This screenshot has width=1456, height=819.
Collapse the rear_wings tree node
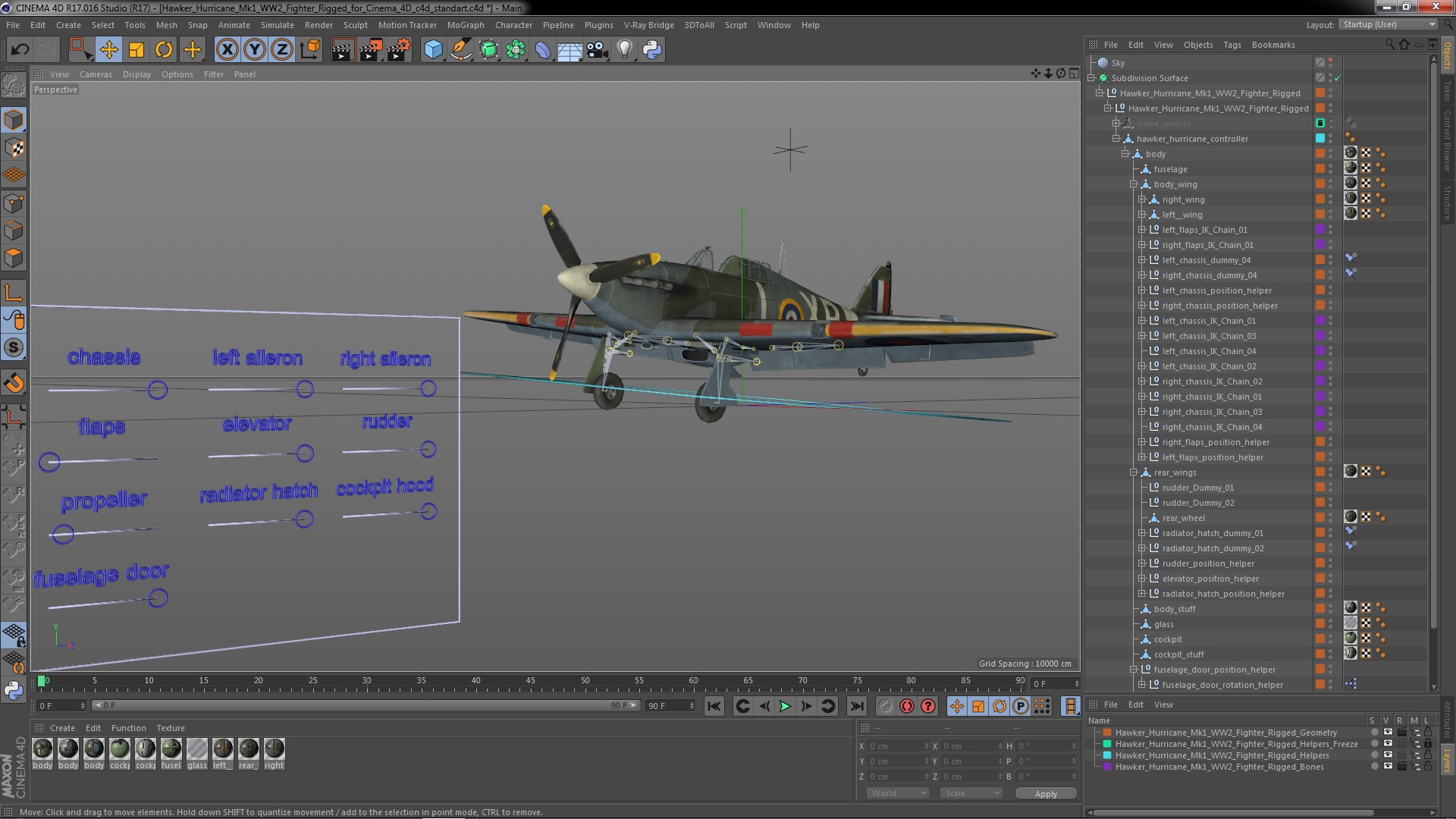1134,472
